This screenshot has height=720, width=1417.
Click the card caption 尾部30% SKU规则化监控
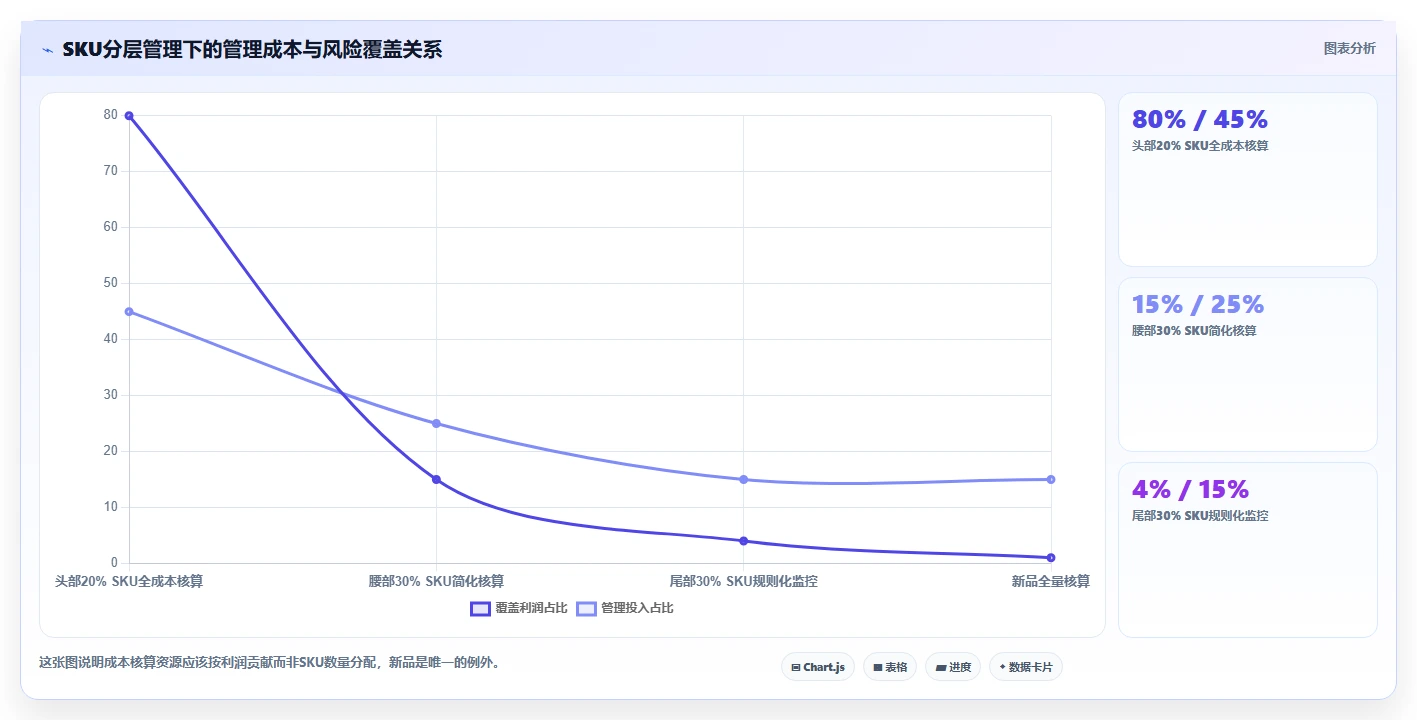click(1200, 516)
